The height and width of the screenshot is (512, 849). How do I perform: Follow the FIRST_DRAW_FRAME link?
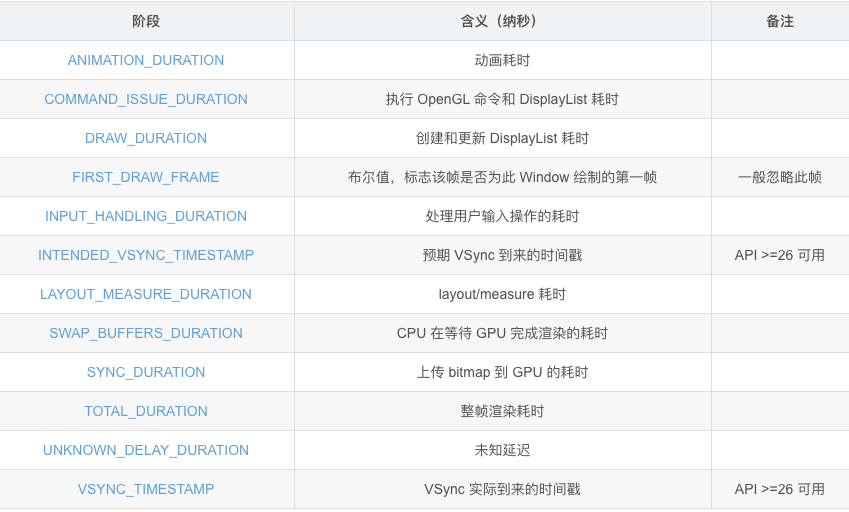point(146,177)
